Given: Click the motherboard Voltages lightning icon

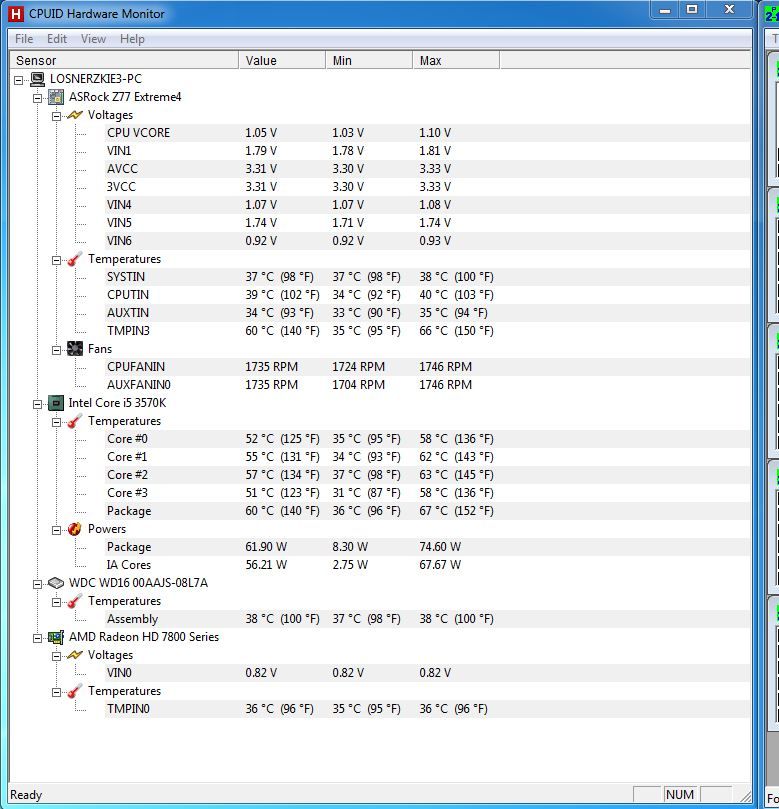Looking at the screenshot, I should point(75,115).
